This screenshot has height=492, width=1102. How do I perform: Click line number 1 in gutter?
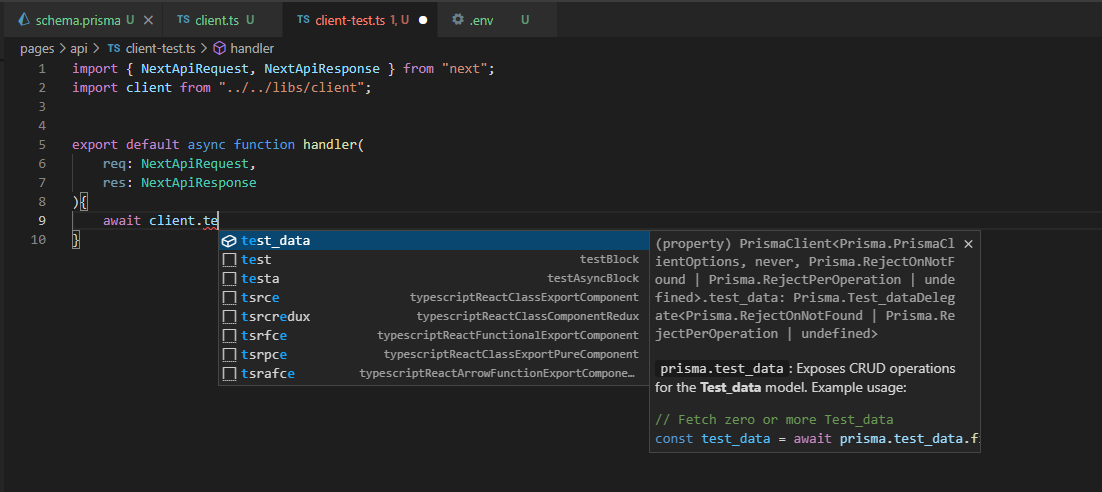coord(42,68)
